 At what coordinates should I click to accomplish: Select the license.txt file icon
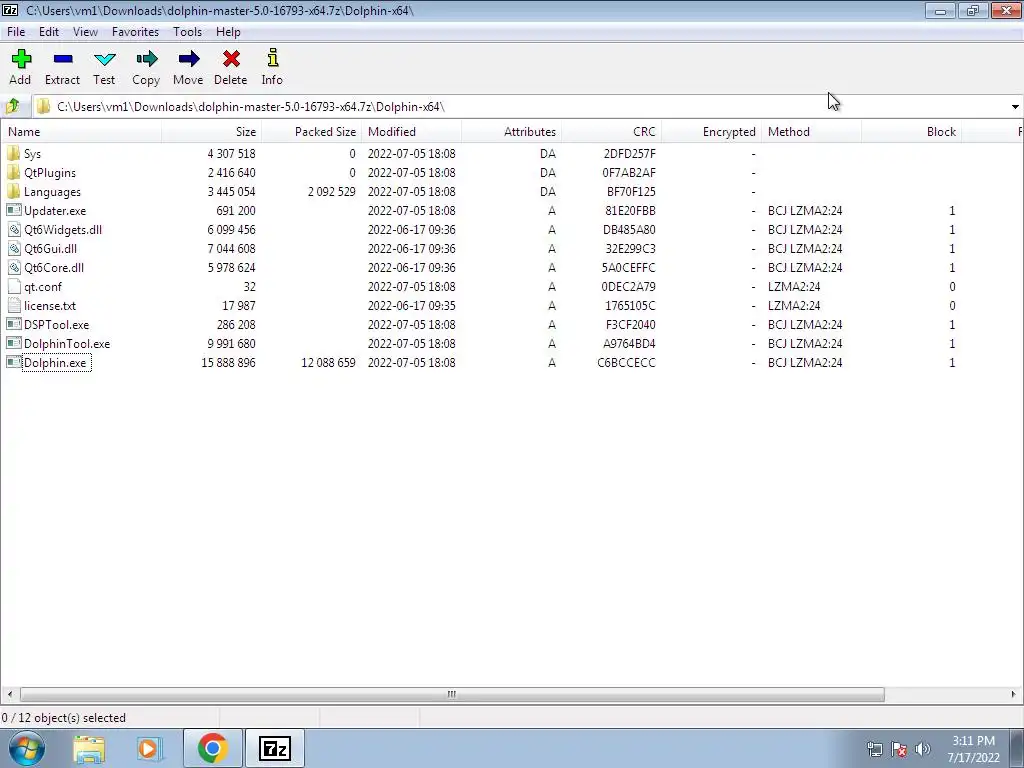pyautogui.click(x=14, y=305)
